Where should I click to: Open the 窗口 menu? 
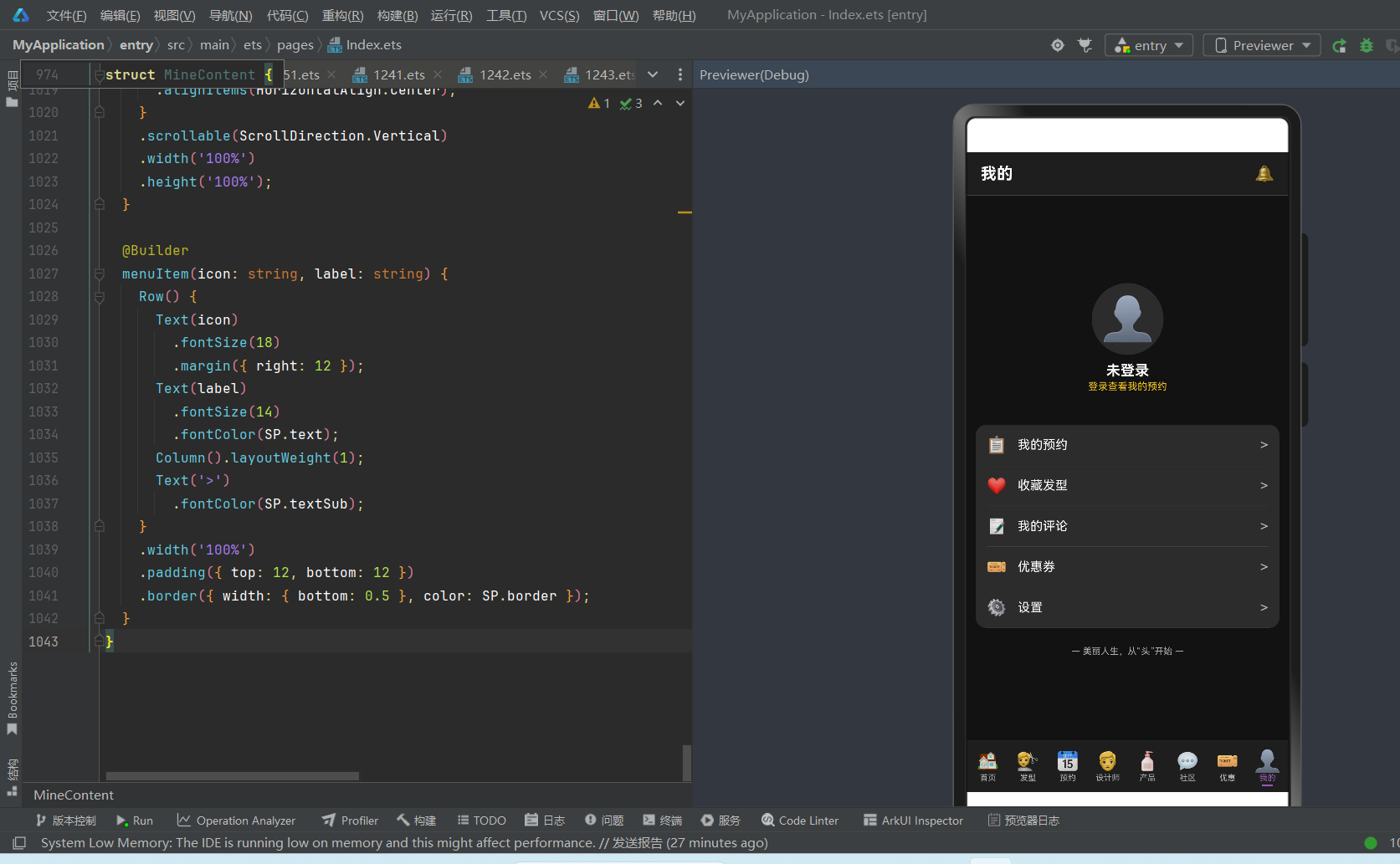click(616, 15)
